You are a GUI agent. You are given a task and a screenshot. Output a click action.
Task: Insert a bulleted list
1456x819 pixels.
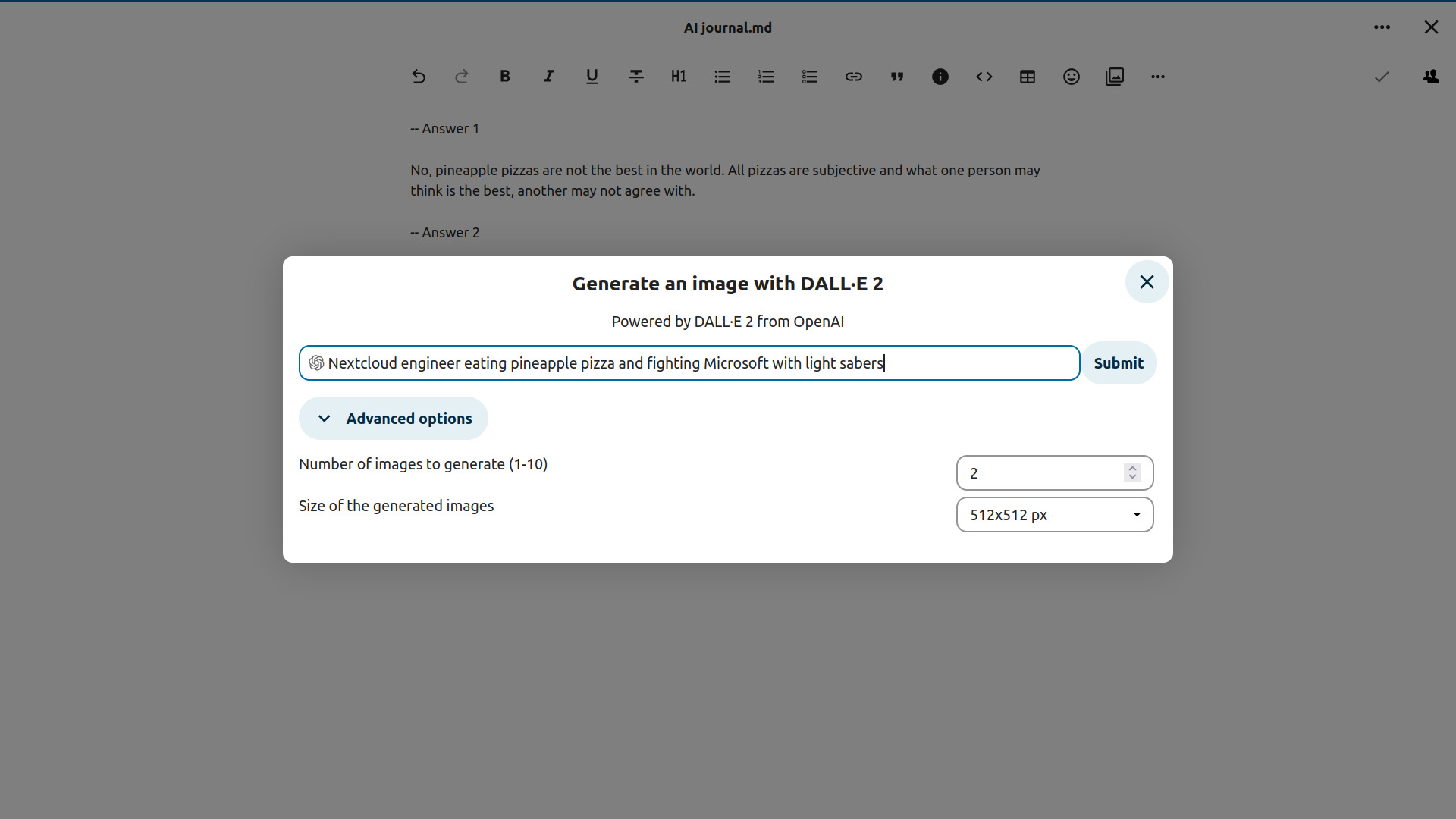coord(723,77)
